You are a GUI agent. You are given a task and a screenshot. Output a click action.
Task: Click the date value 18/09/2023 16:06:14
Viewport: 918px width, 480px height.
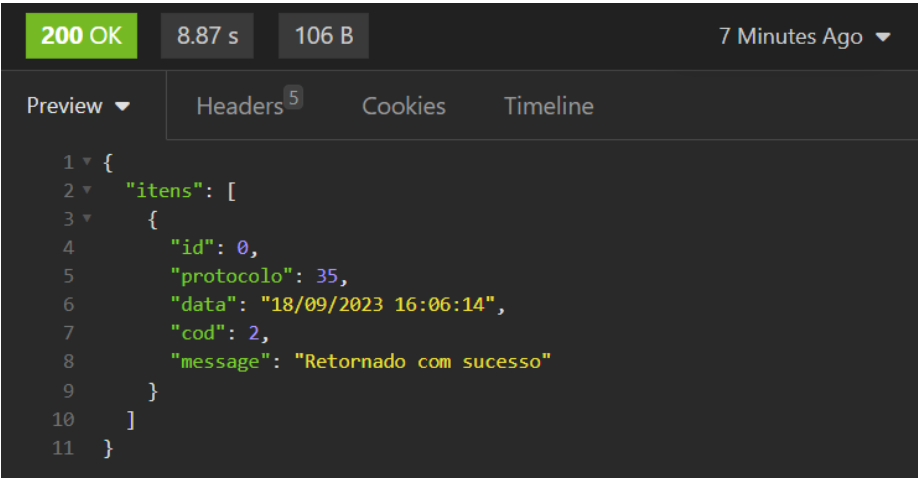[x=378, y=304]
